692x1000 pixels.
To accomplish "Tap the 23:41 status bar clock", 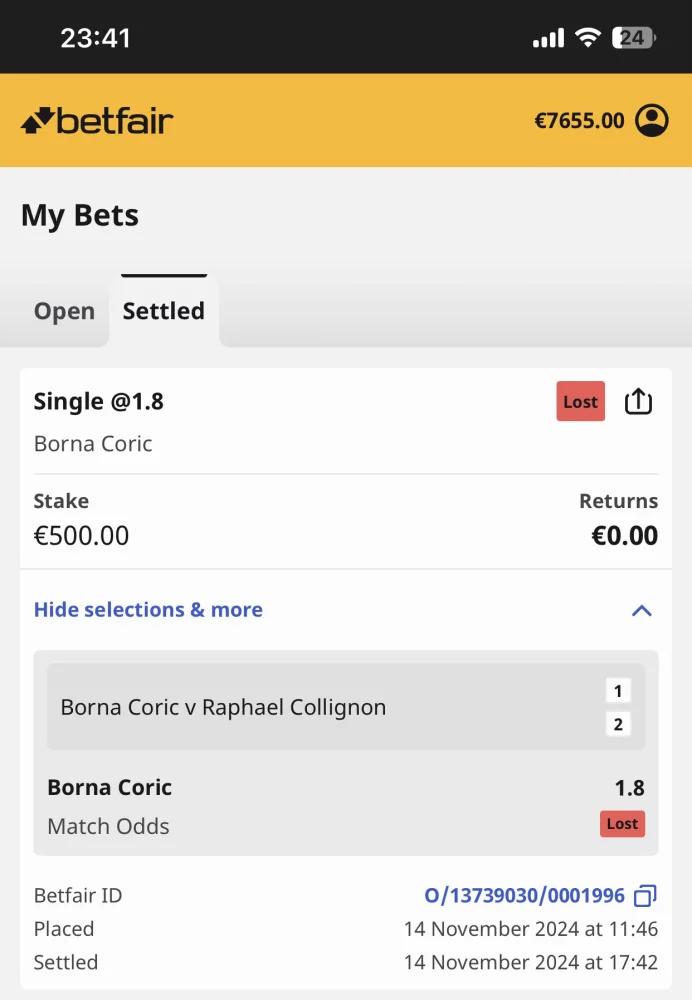I will click(95, 38).
